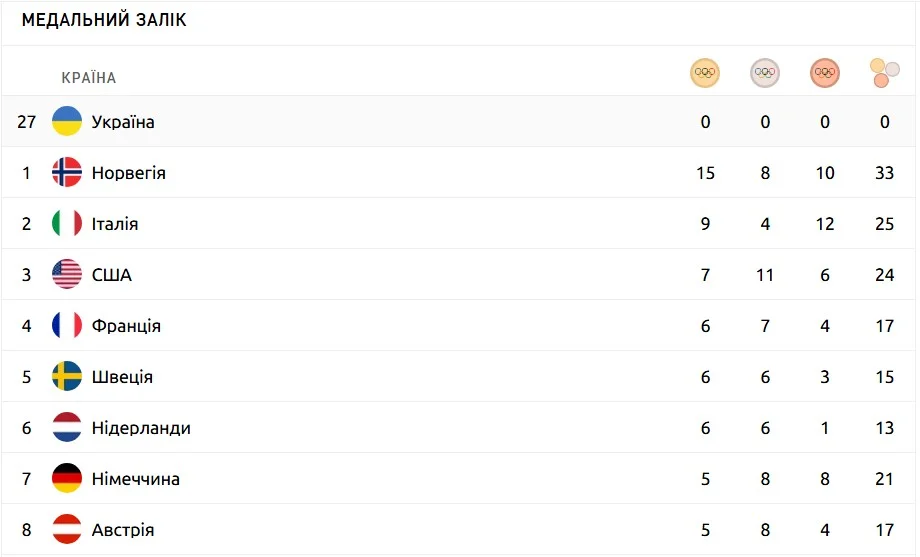Viewport: 920px width, 557px height.
Task: Click the Sweden flag icon
Action: tap(67, 377)
